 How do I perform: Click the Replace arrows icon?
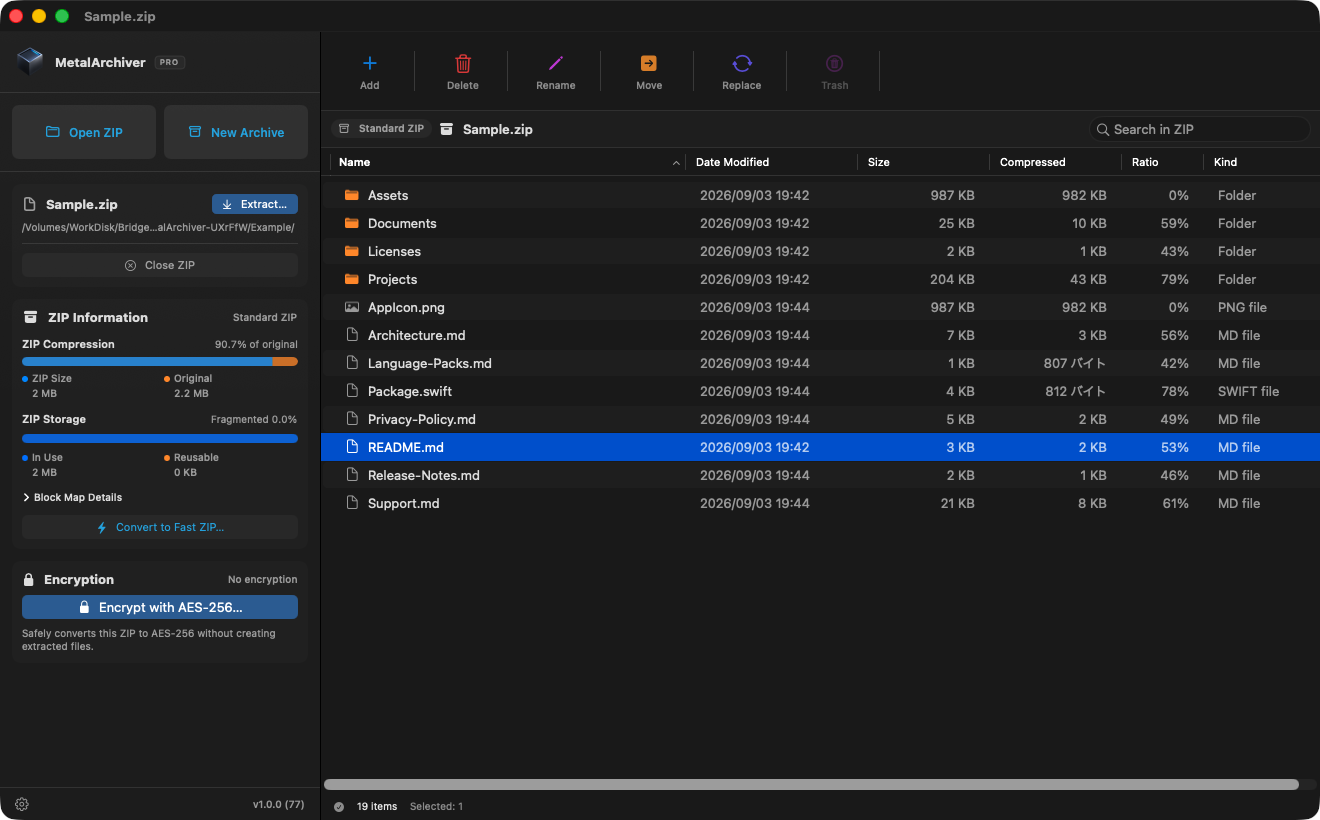(x=742, y=63)
